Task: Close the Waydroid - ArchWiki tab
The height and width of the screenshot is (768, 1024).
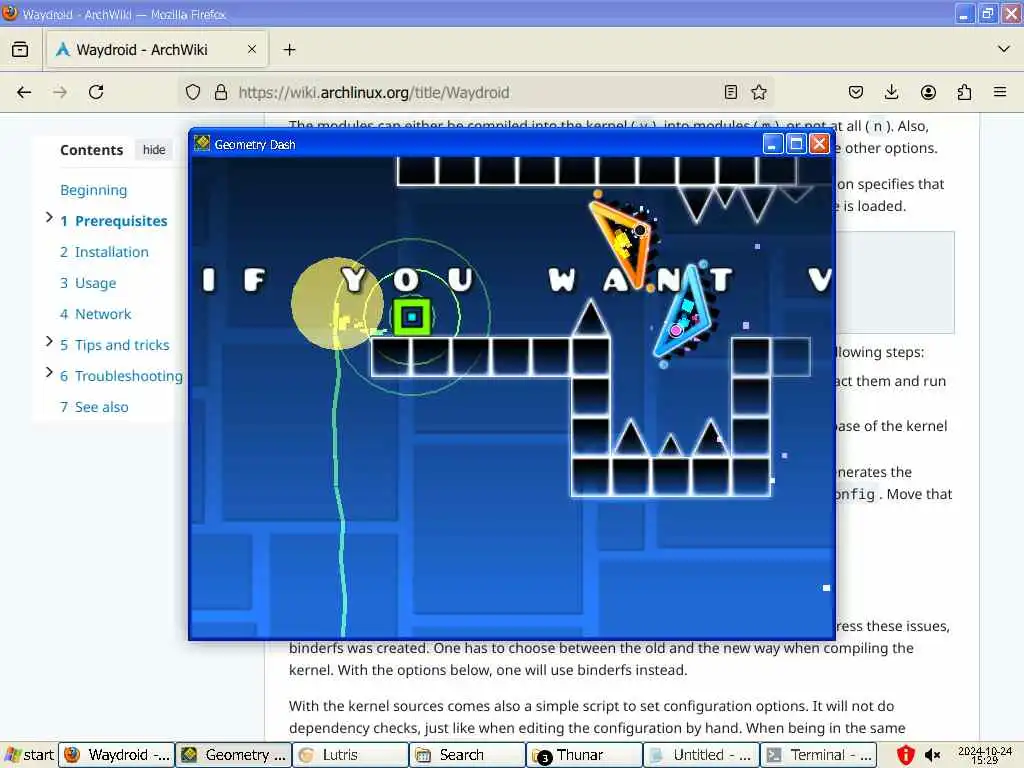Action: coord(252,49)
